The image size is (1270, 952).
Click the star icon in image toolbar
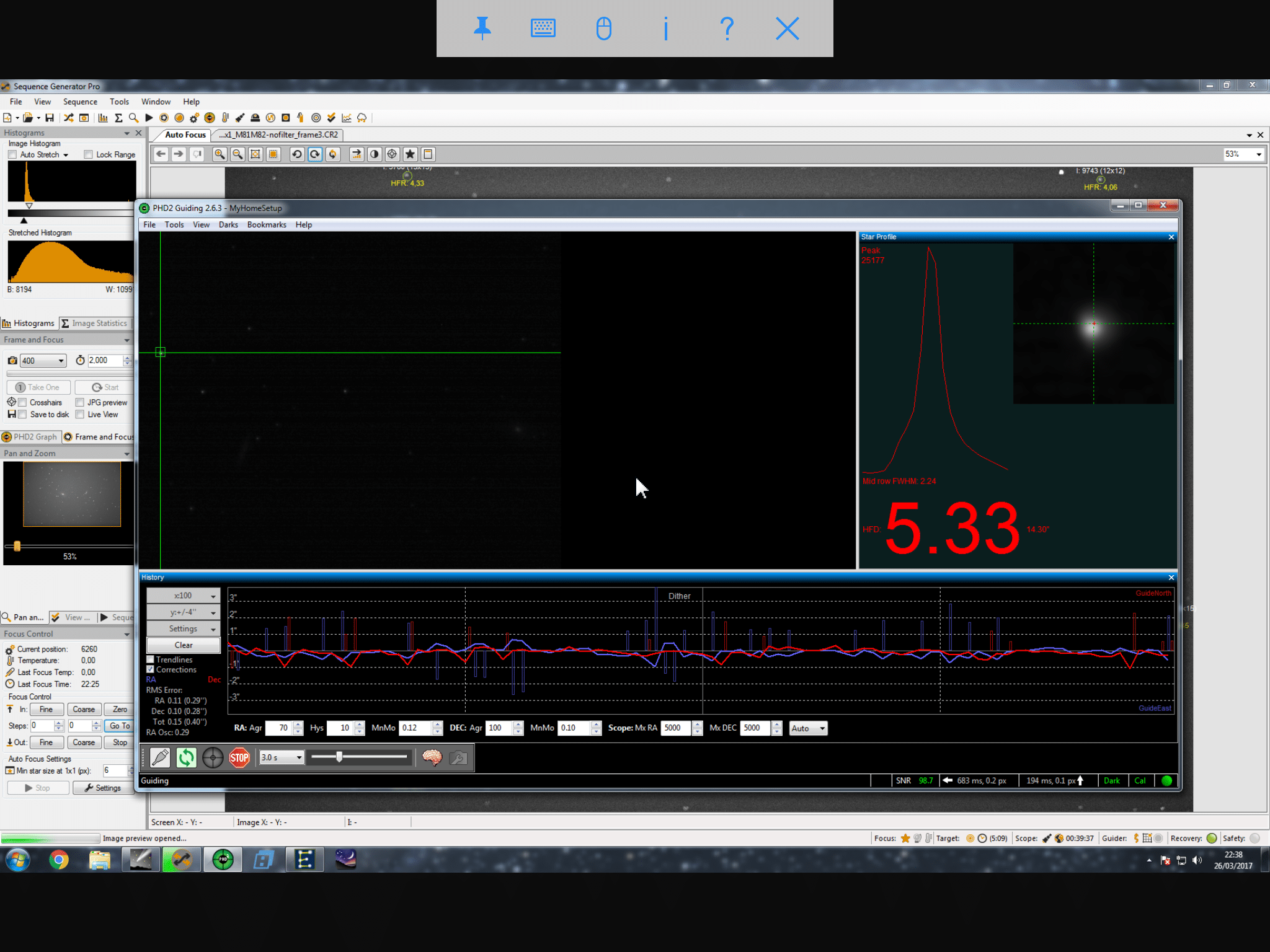coord(410,154)
